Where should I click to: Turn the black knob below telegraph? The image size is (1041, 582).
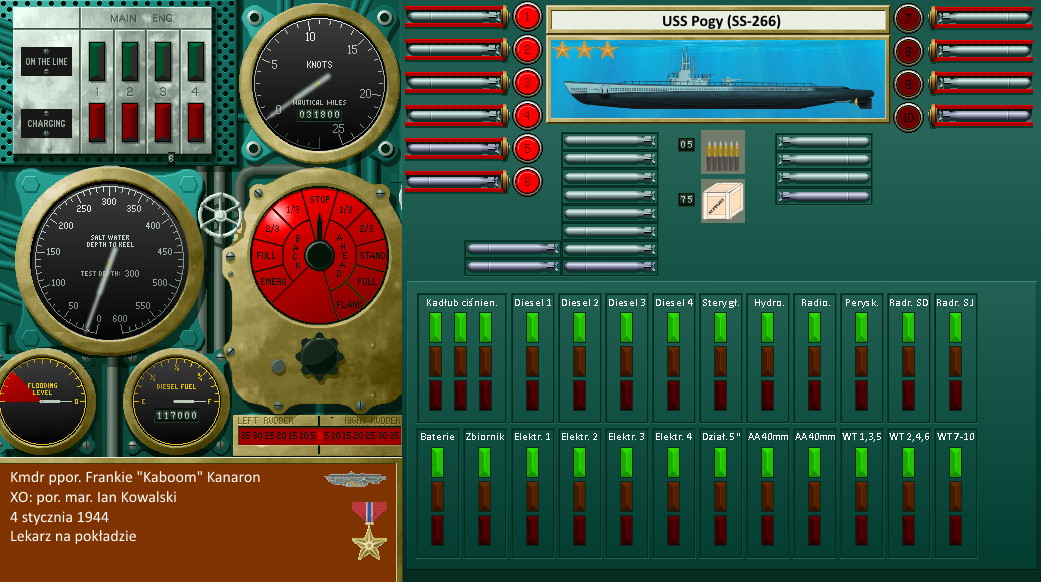(320, 355)
